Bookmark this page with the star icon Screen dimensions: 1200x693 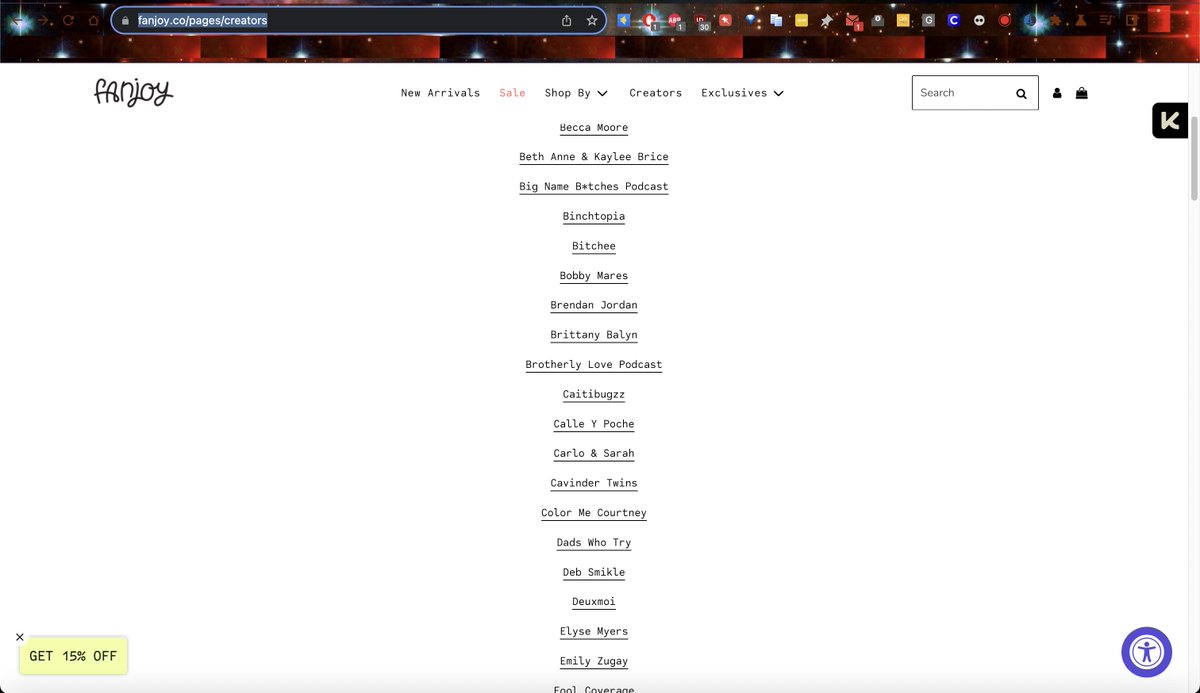[592, 20]
